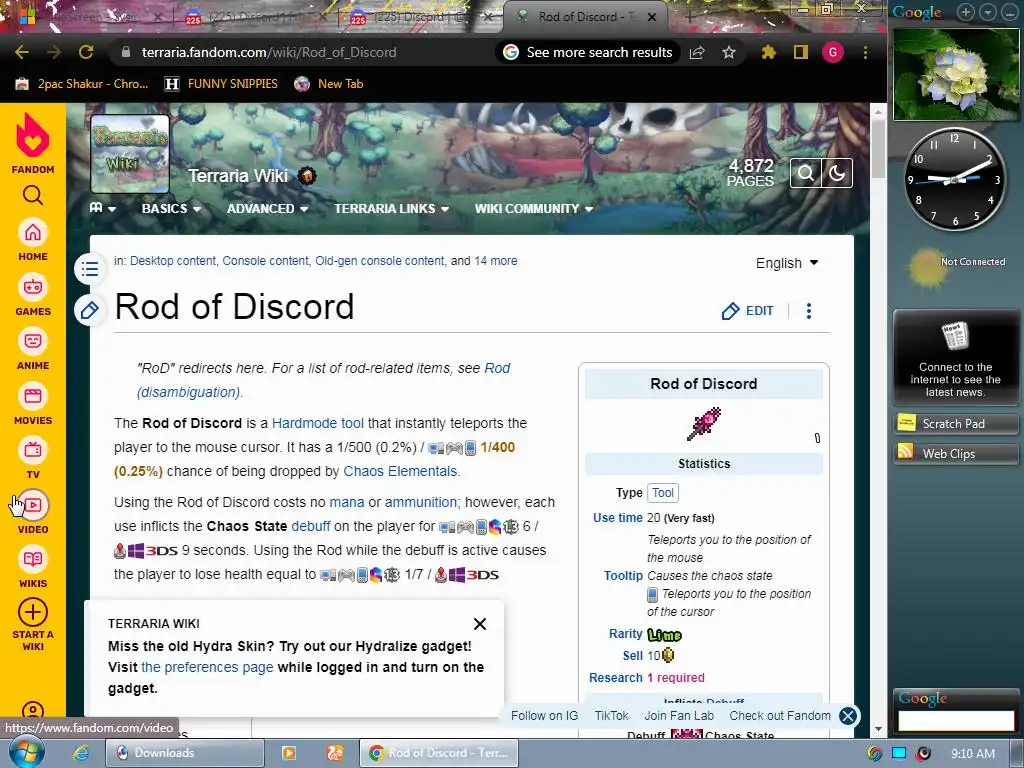Viewport: 1024px width, 768px height.
Task: Open Web Clips gadget
Action: coord(955,454)
